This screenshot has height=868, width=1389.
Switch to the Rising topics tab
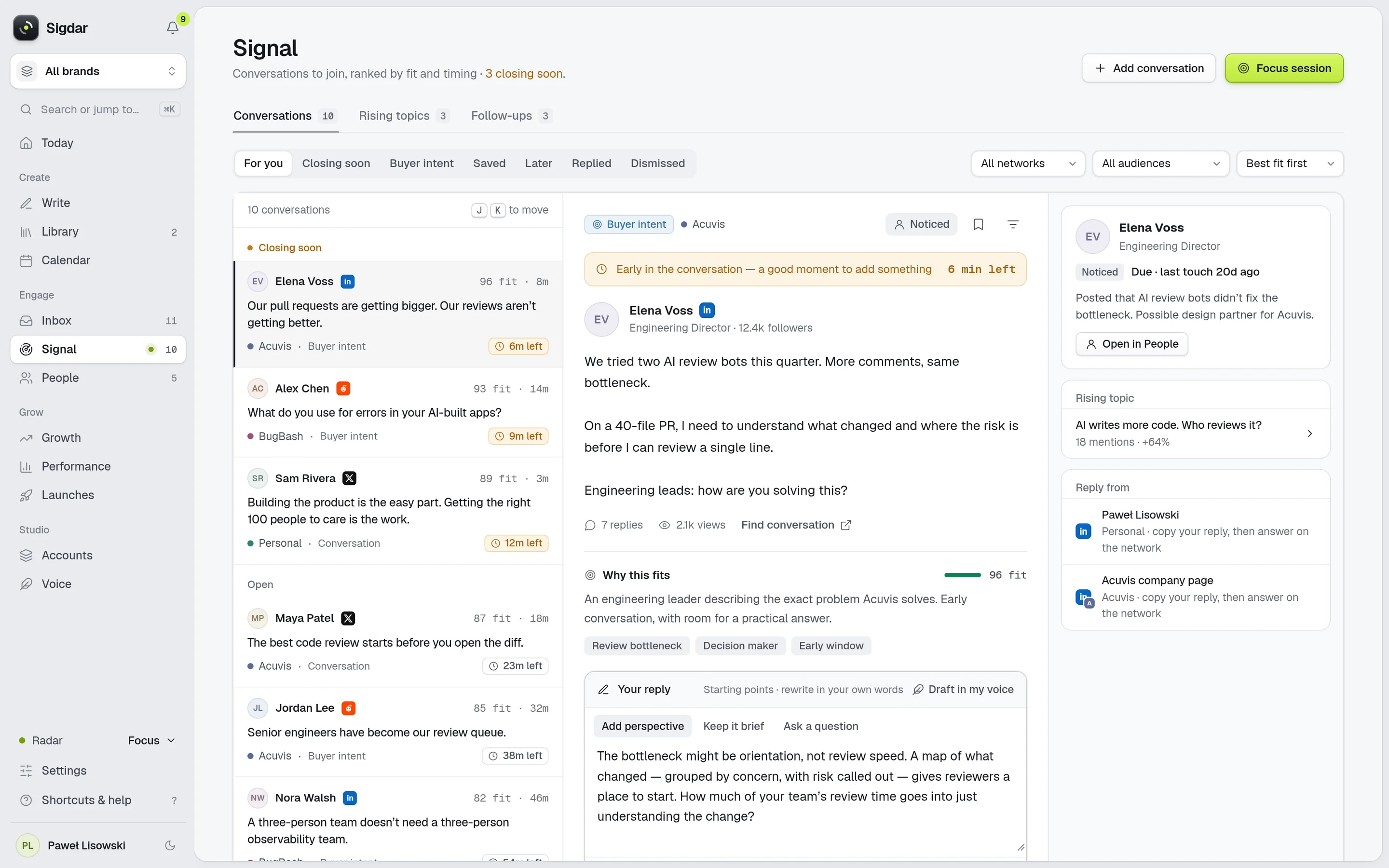[x=404, y=116]
